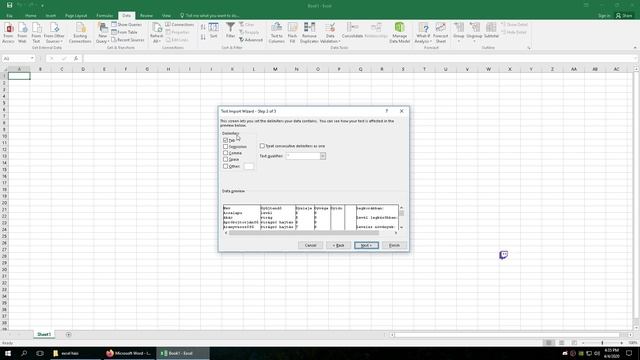Screen dimensions: 640x360
Task: Click the Next button in wizard
Action: pyautogui.click(x=366, y=245)
